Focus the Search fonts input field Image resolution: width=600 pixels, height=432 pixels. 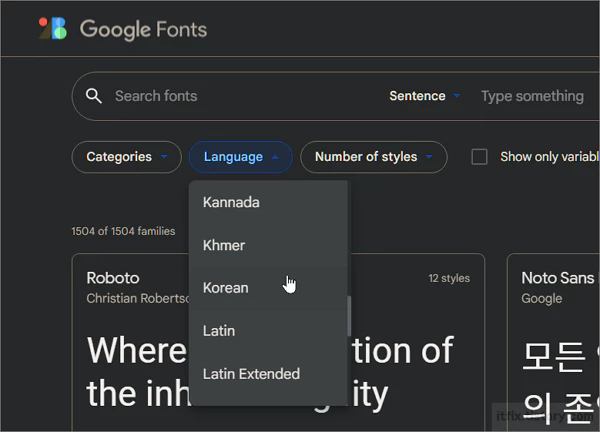[x=156, y=96]
